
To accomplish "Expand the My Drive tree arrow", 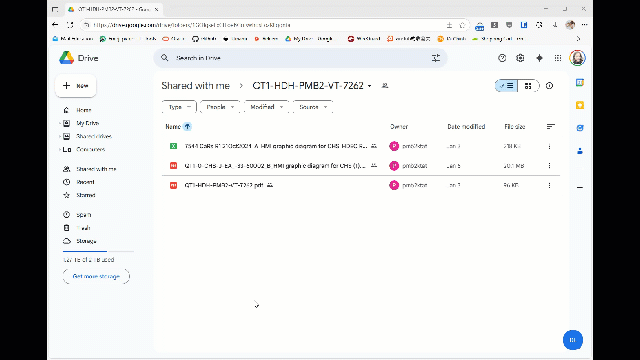I will click(x=60, y=123).
